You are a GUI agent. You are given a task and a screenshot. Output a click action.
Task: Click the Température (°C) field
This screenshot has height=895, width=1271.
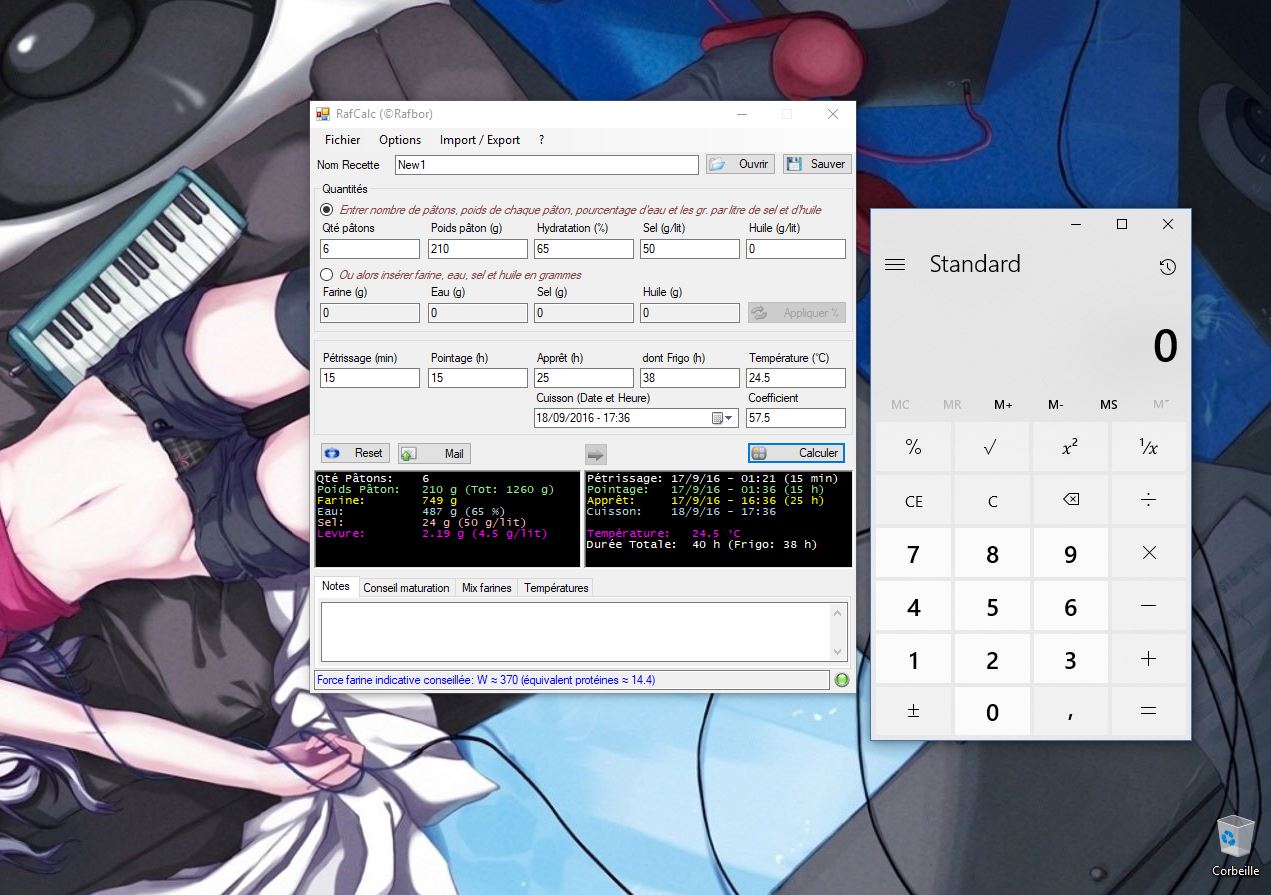(796, 378)
